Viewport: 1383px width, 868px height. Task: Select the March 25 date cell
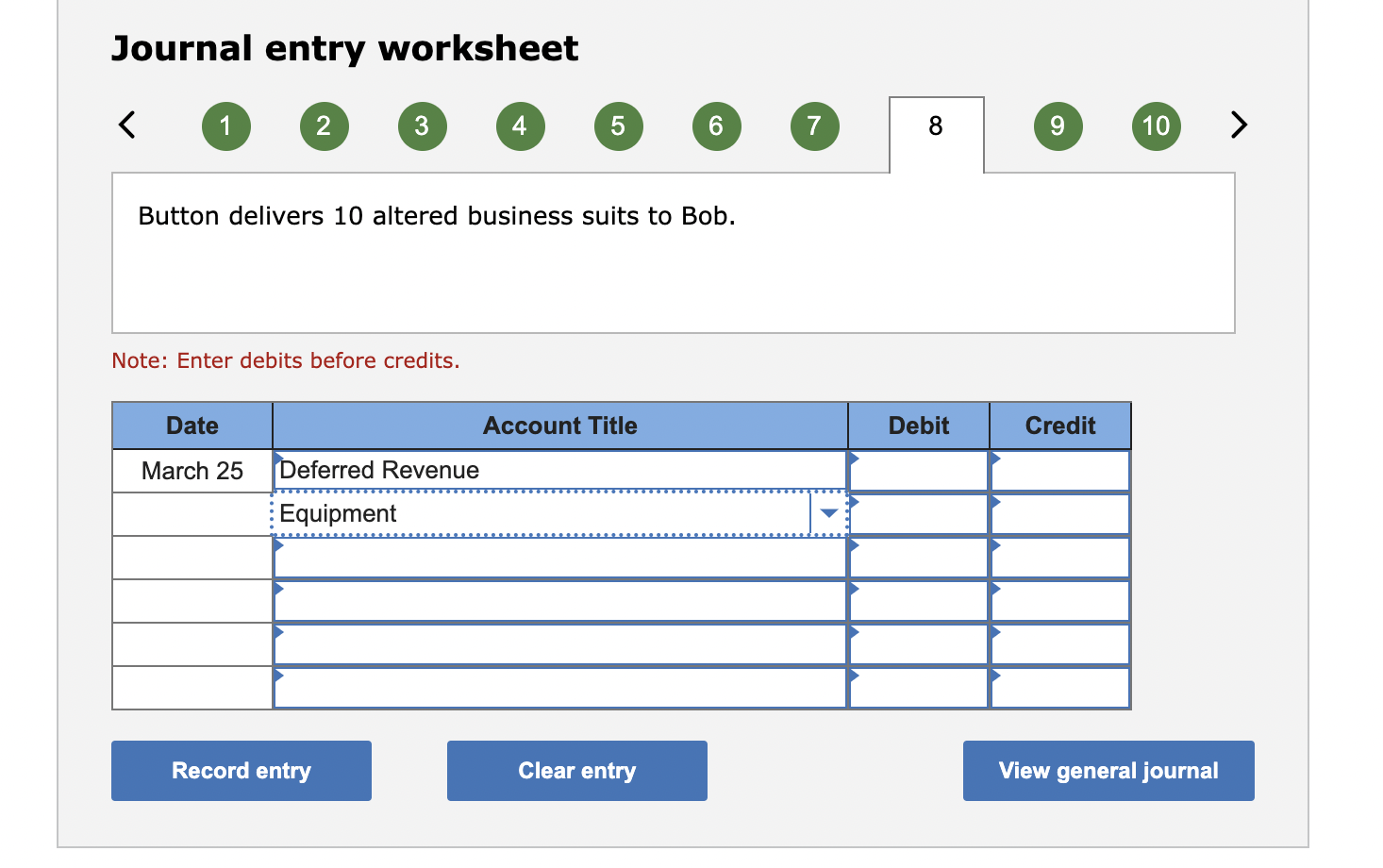(x=192, y=470)
